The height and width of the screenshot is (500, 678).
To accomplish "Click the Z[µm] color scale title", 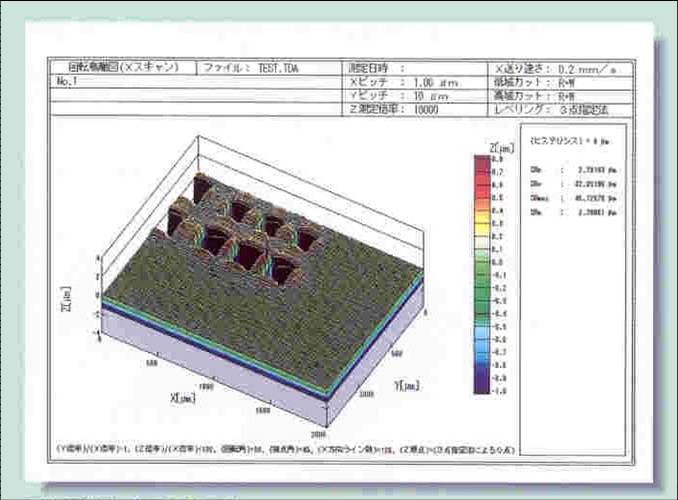I will [x=500, y=147].
